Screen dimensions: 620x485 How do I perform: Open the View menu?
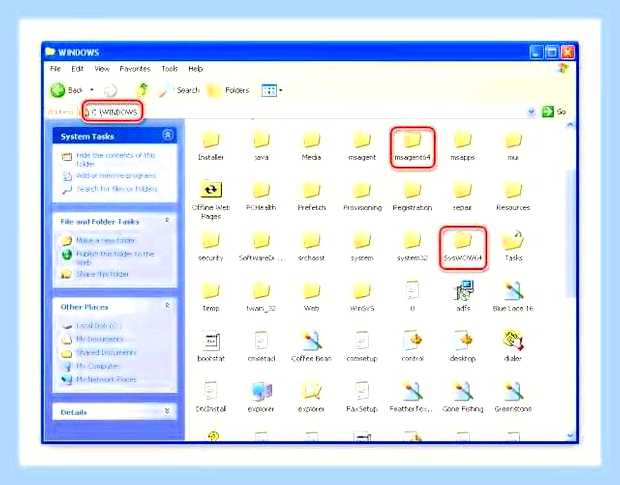[x=102, y=69]
